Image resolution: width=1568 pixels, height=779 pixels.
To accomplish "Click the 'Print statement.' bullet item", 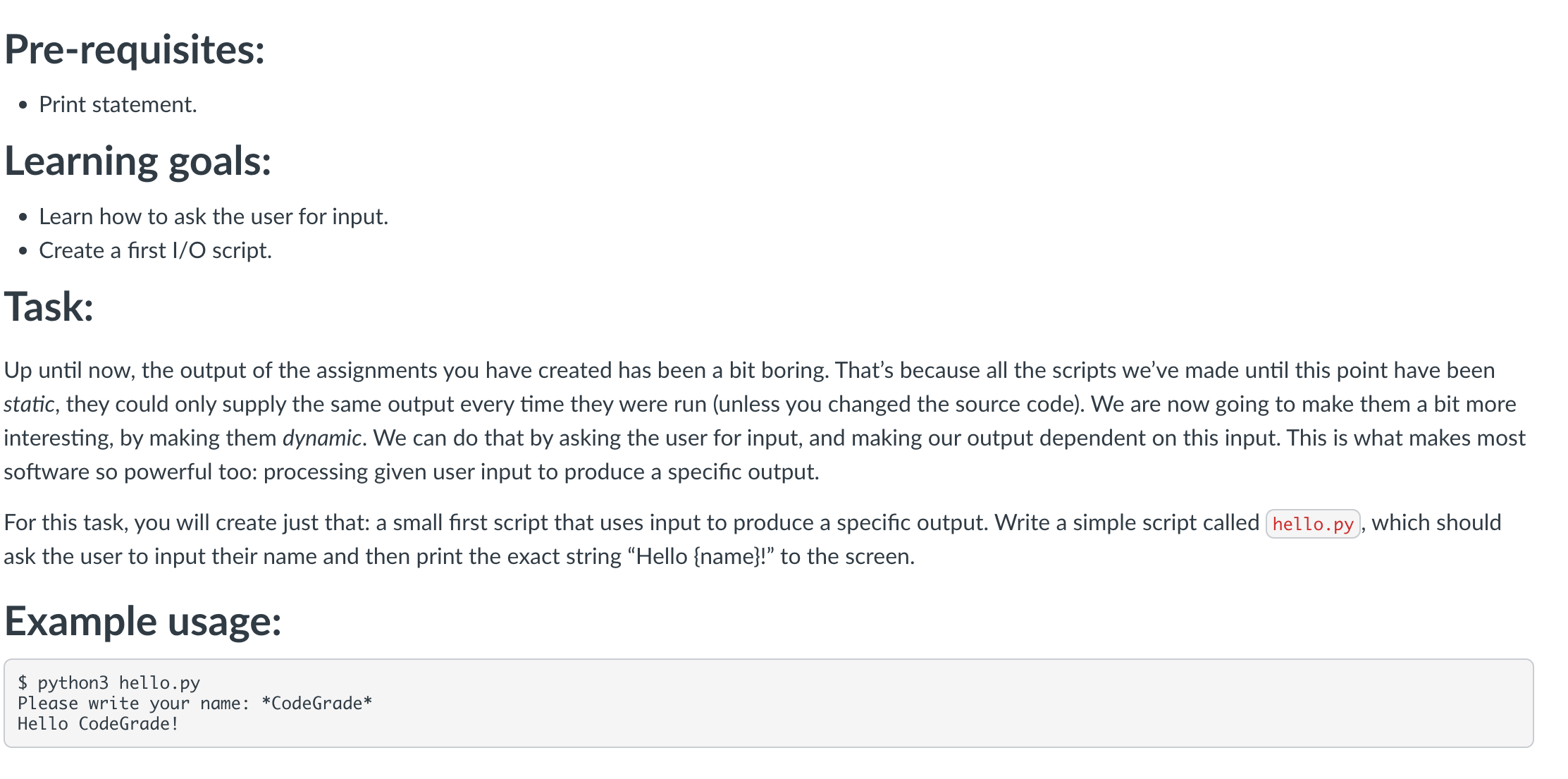I will click(118, 104).
